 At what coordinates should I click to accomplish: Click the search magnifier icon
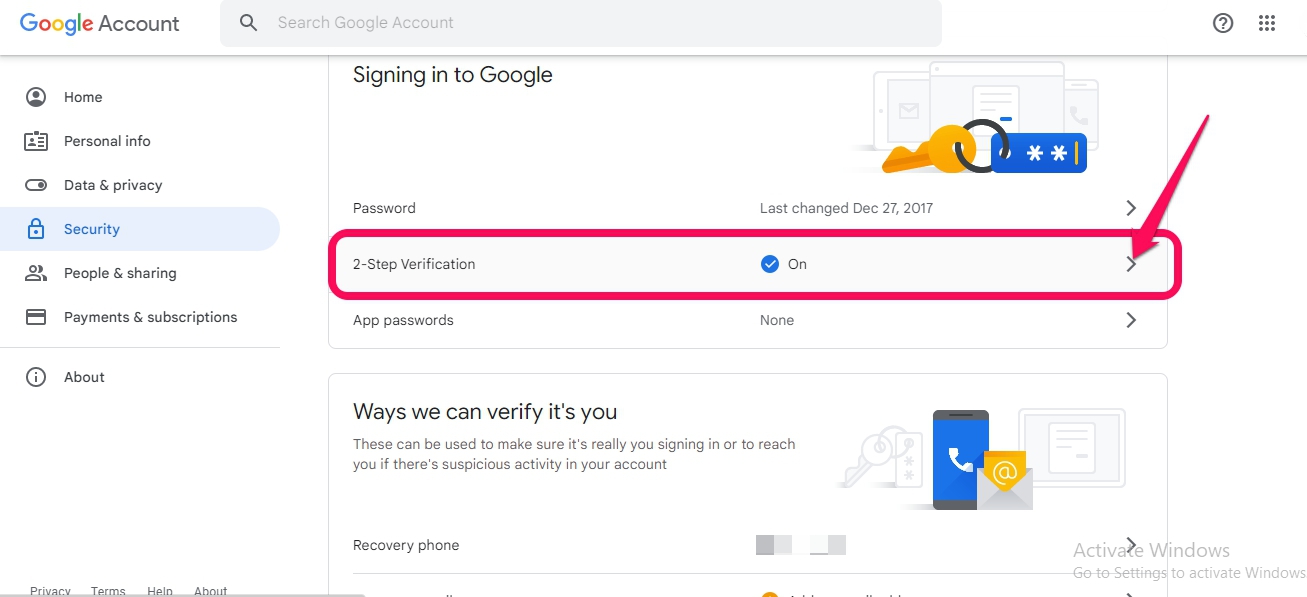[249, 22]
